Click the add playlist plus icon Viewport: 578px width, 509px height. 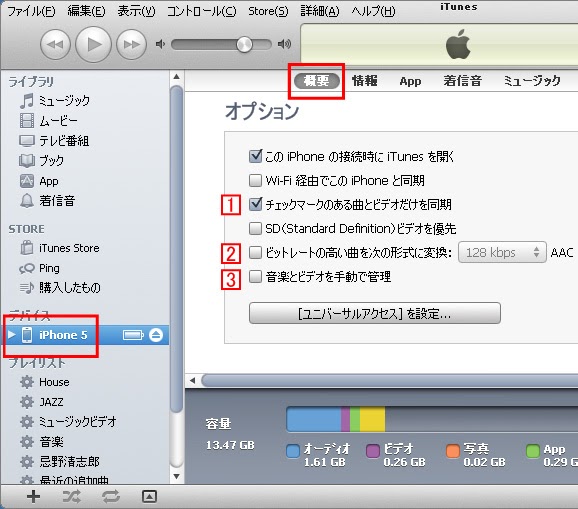point(34,496)
